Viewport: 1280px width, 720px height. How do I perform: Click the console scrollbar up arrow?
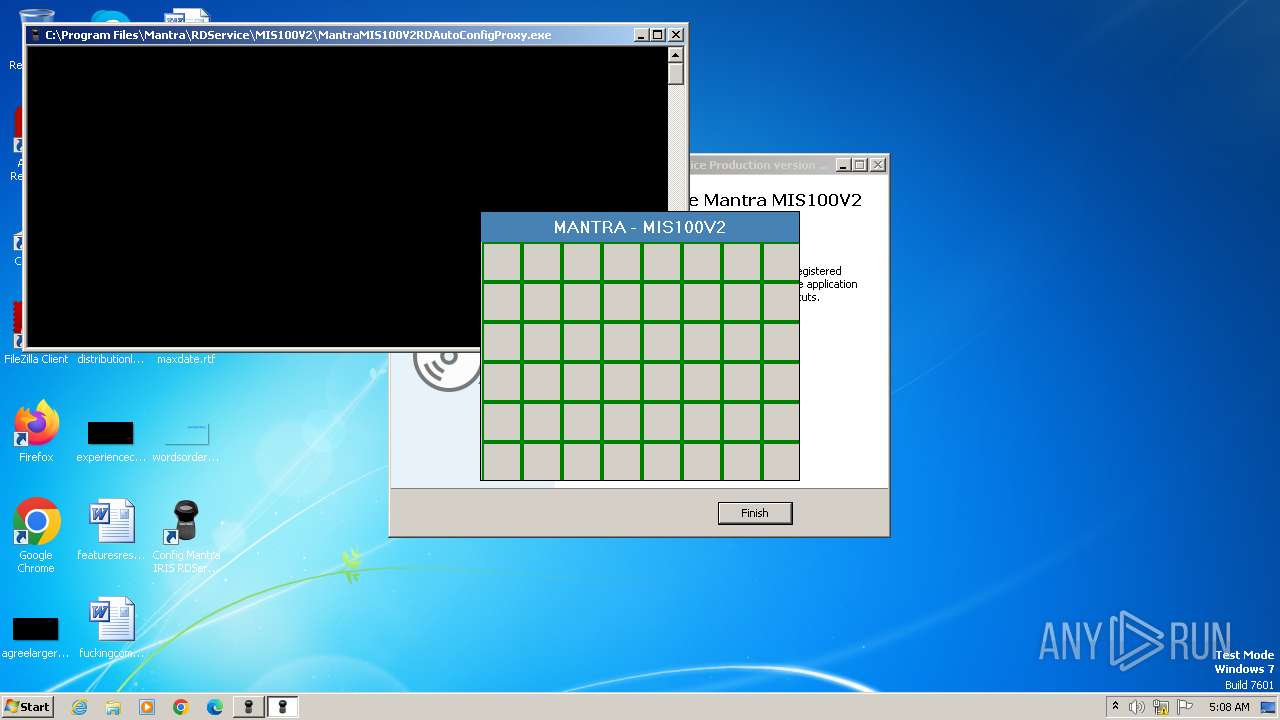(x=675, y=55)
